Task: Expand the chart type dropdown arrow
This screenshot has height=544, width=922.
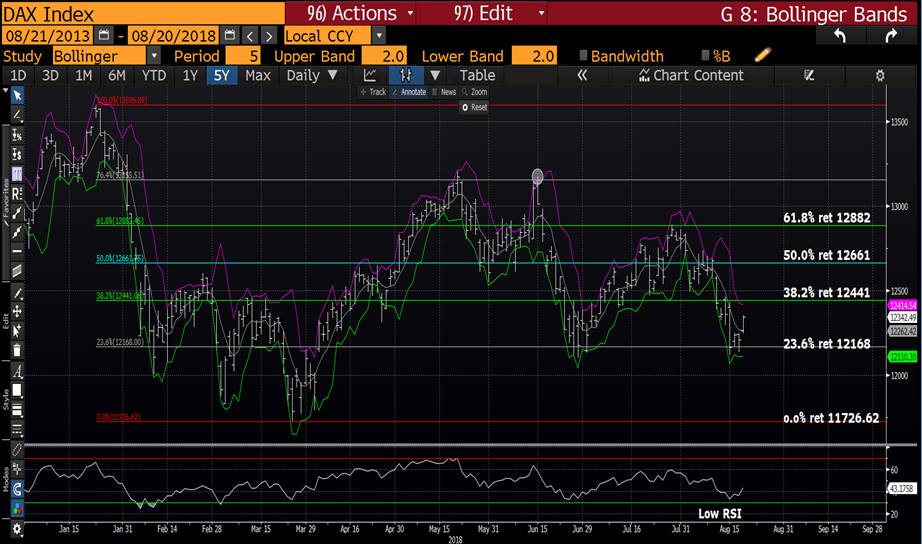Action: pyautogui.click(x=435, y=75)
